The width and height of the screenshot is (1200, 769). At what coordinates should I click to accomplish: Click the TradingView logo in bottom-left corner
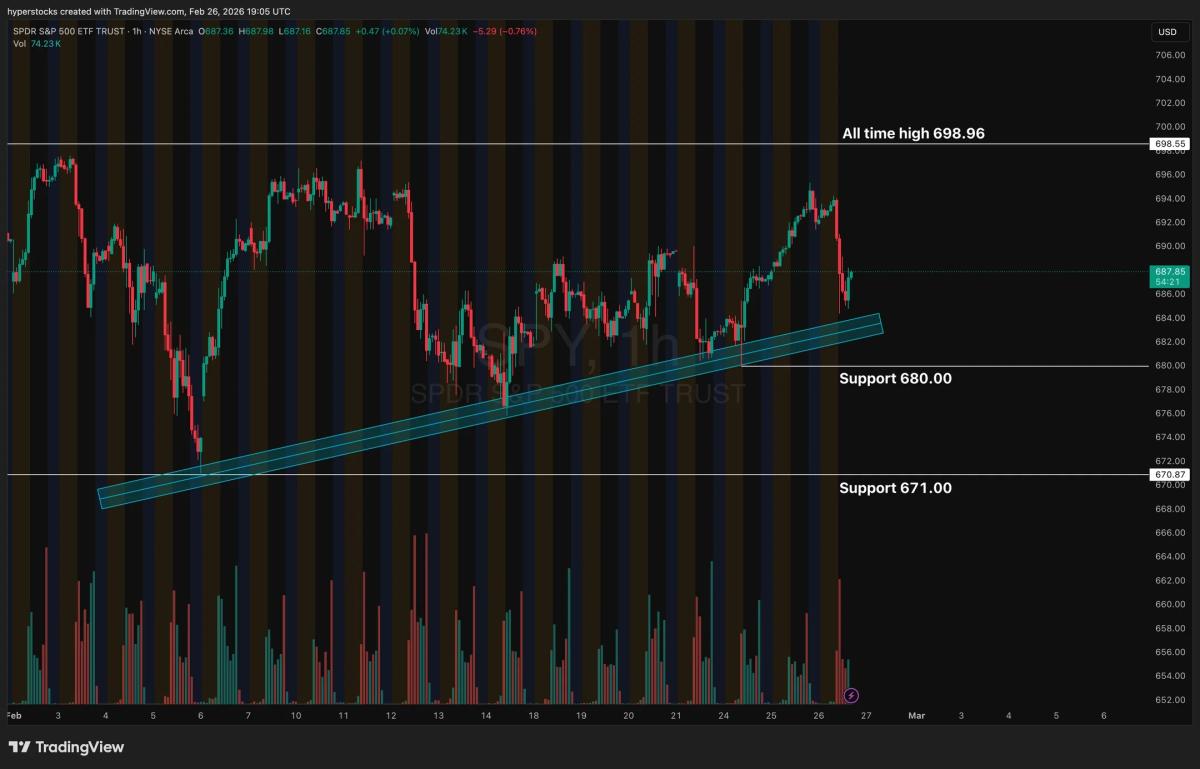[64, 747]
